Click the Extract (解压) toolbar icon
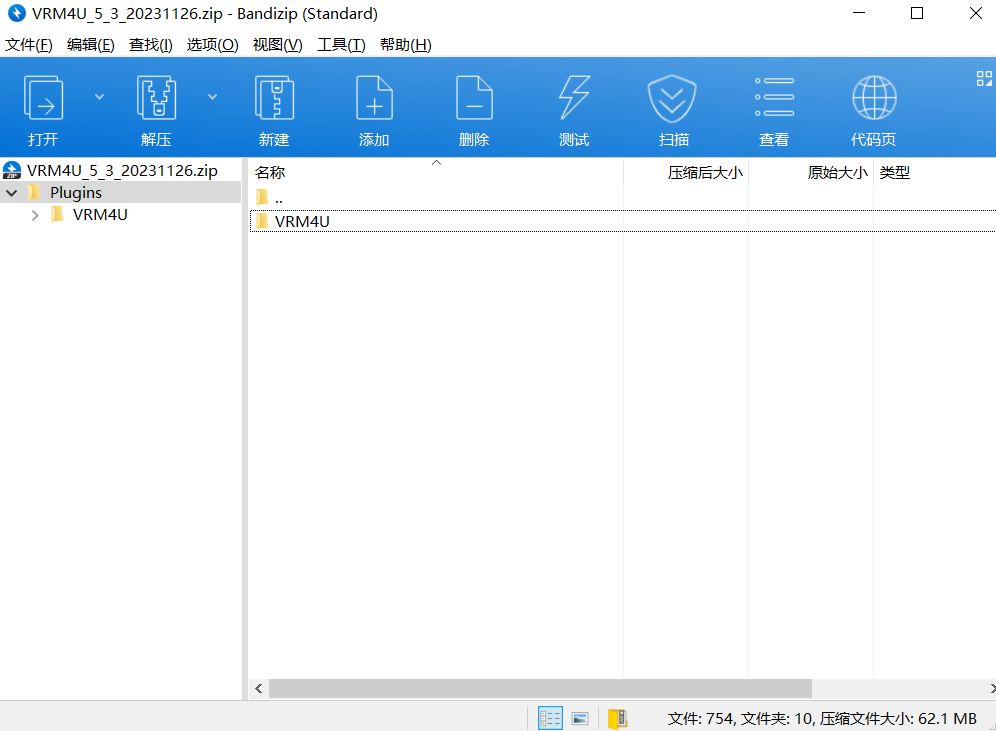This screenshot has height=731, width=996. (x=156, y=98)
